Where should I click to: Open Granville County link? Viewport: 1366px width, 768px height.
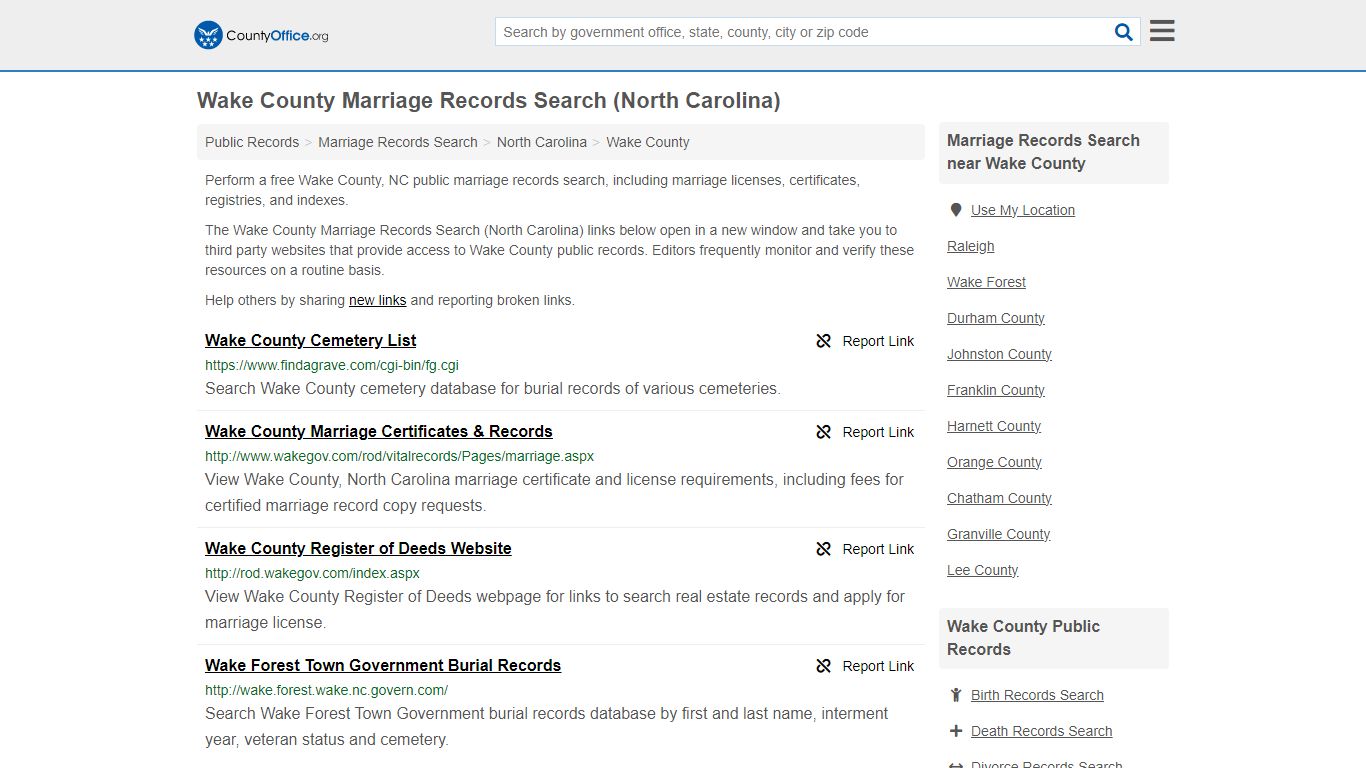(x=999, y=534)
